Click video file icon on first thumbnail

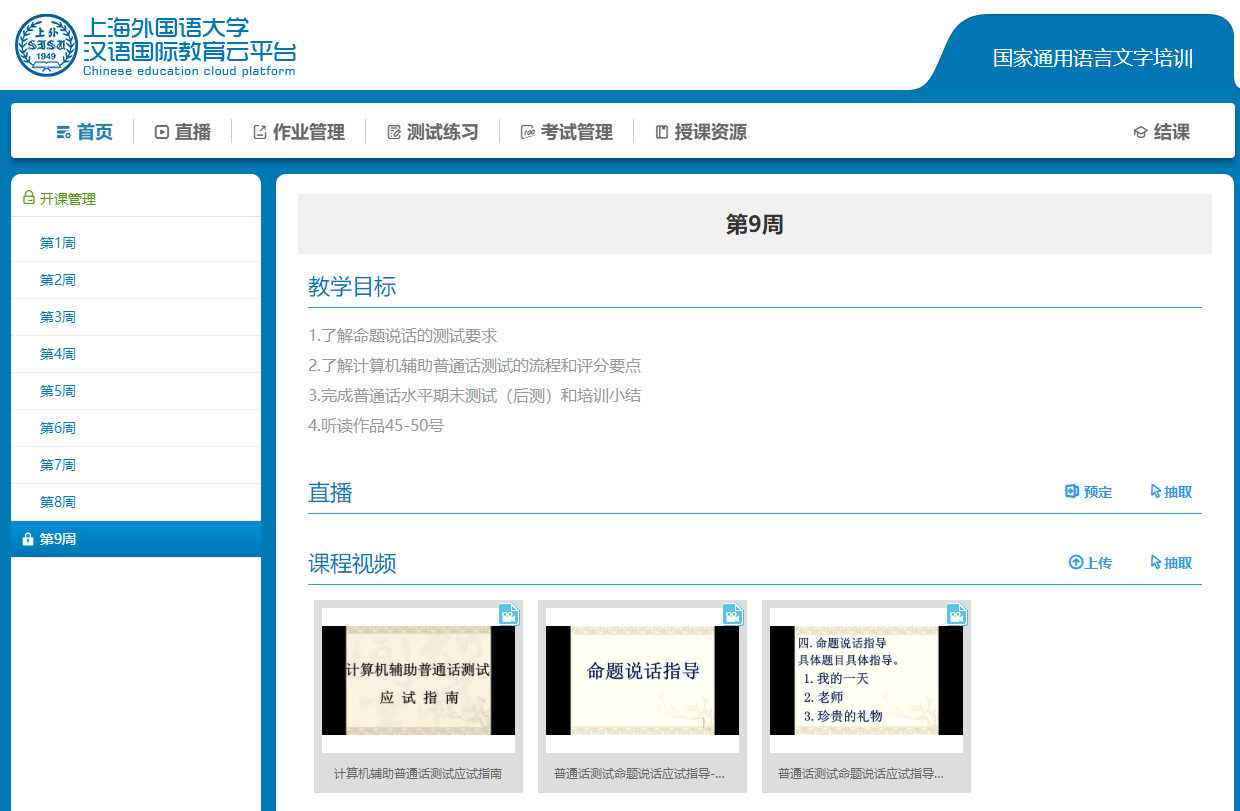click(x=510, y=614)
